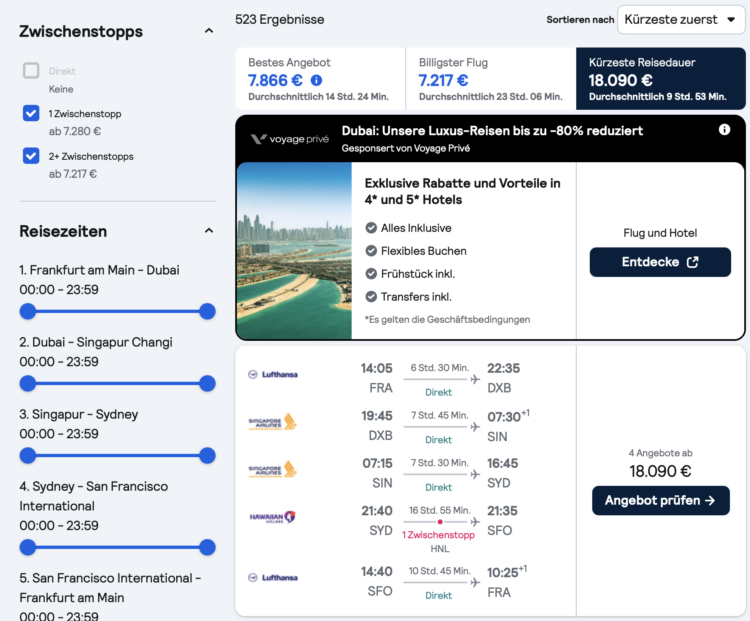Click the Lufthansa logo on FRA–DXB flight
The width and height of the screenshot is (750, 621).
pyautogui.click(x=273, y=374)
